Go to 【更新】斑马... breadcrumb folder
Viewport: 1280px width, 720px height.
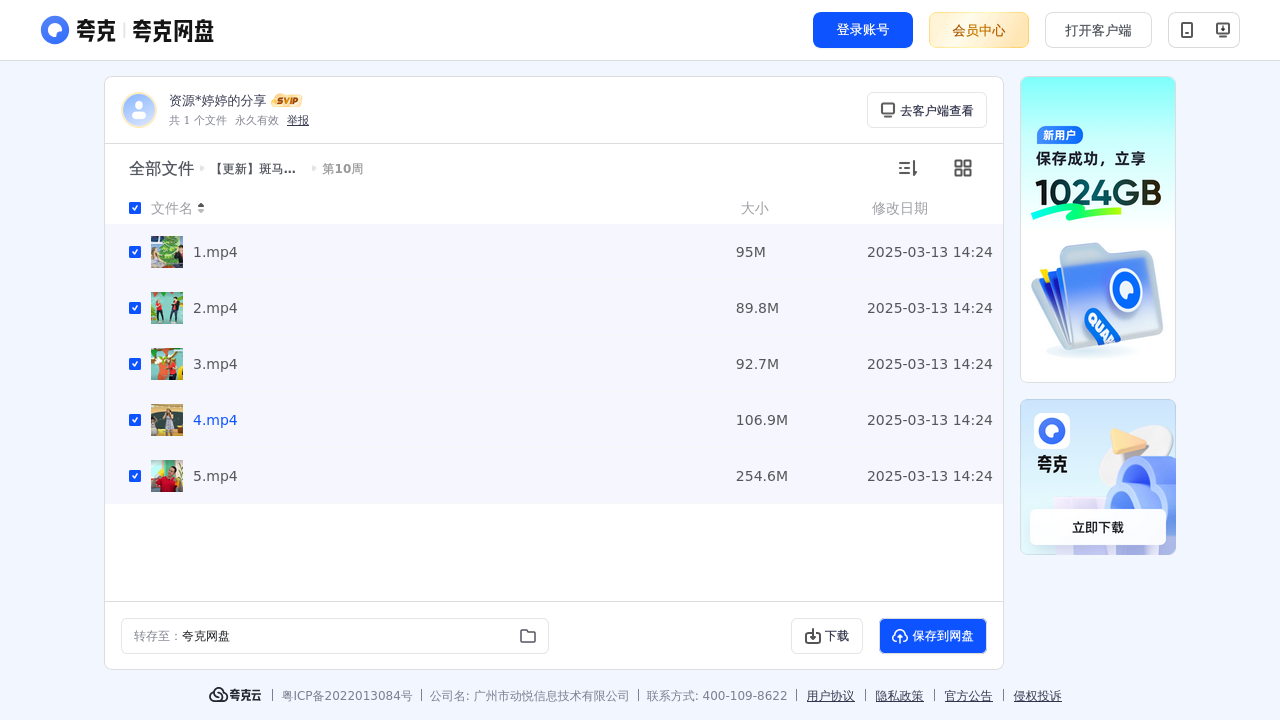253,169
